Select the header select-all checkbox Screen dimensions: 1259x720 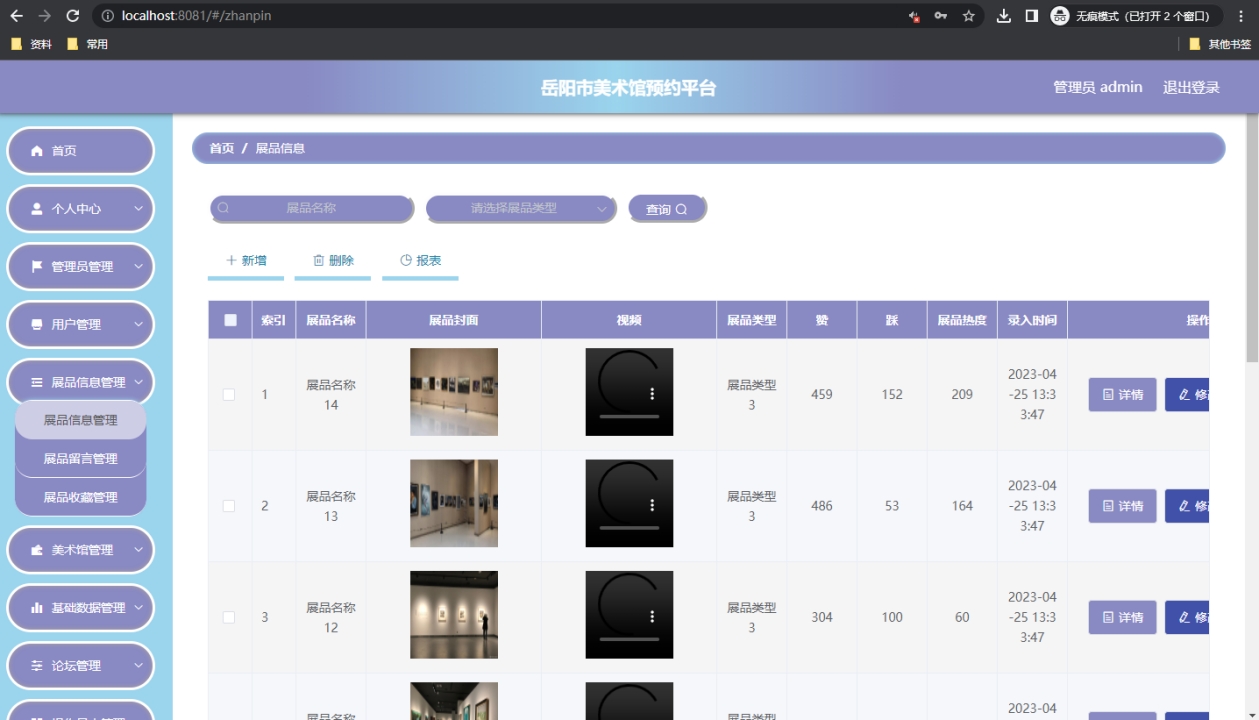coord(230,320)
